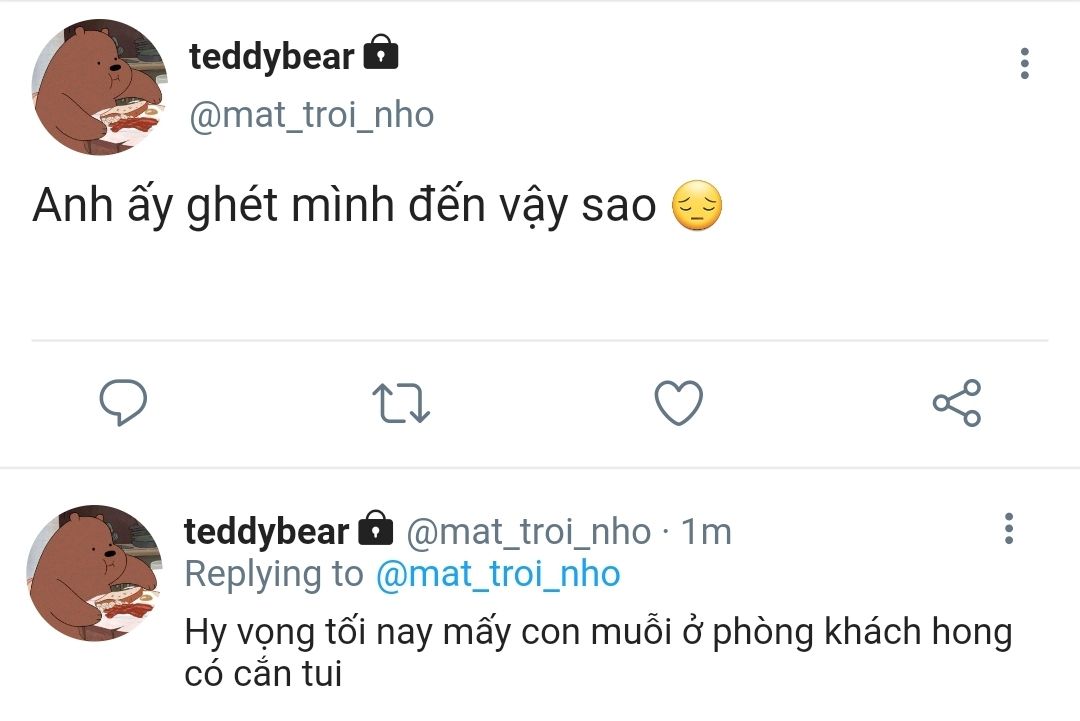Screen dimensions: 1080x721
Task: Click the lock icon beside top teddybear name
Action: 381,54
